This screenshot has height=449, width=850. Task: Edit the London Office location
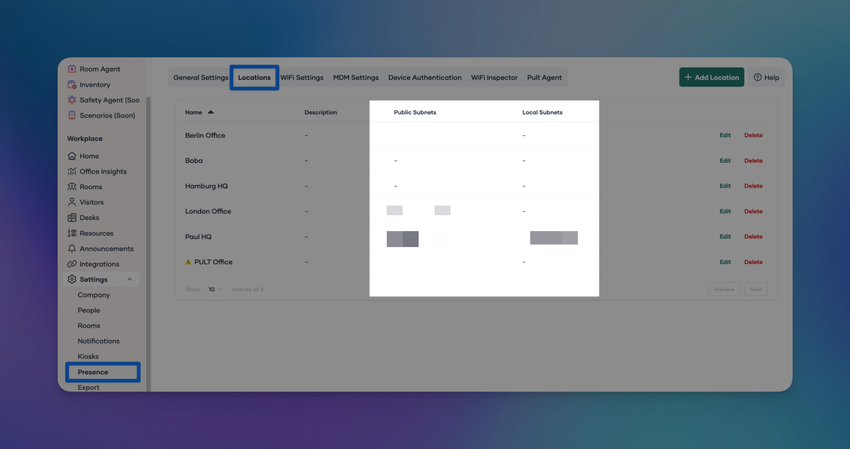tap(725, 211)
